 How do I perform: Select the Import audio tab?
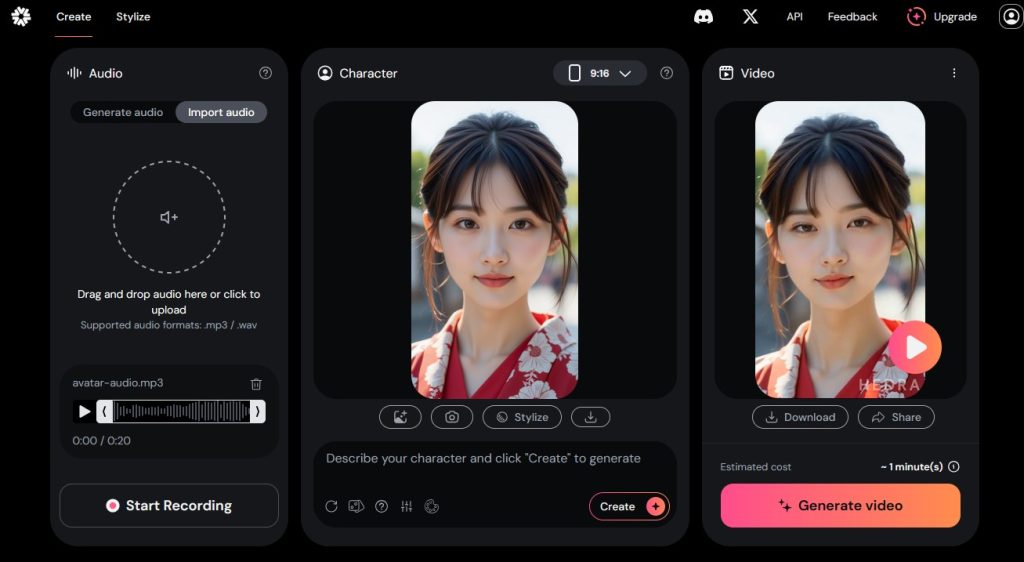[221, 112]
